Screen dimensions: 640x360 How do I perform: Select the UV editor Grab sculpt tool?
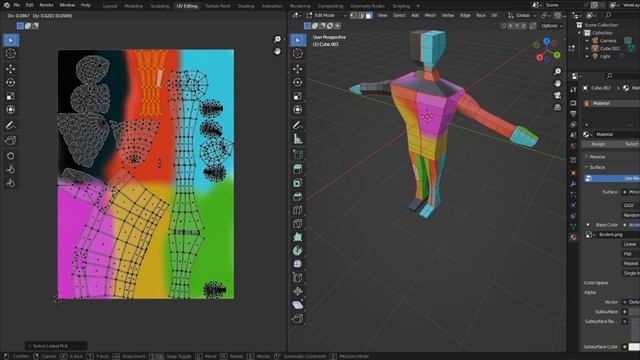[11, 156]
